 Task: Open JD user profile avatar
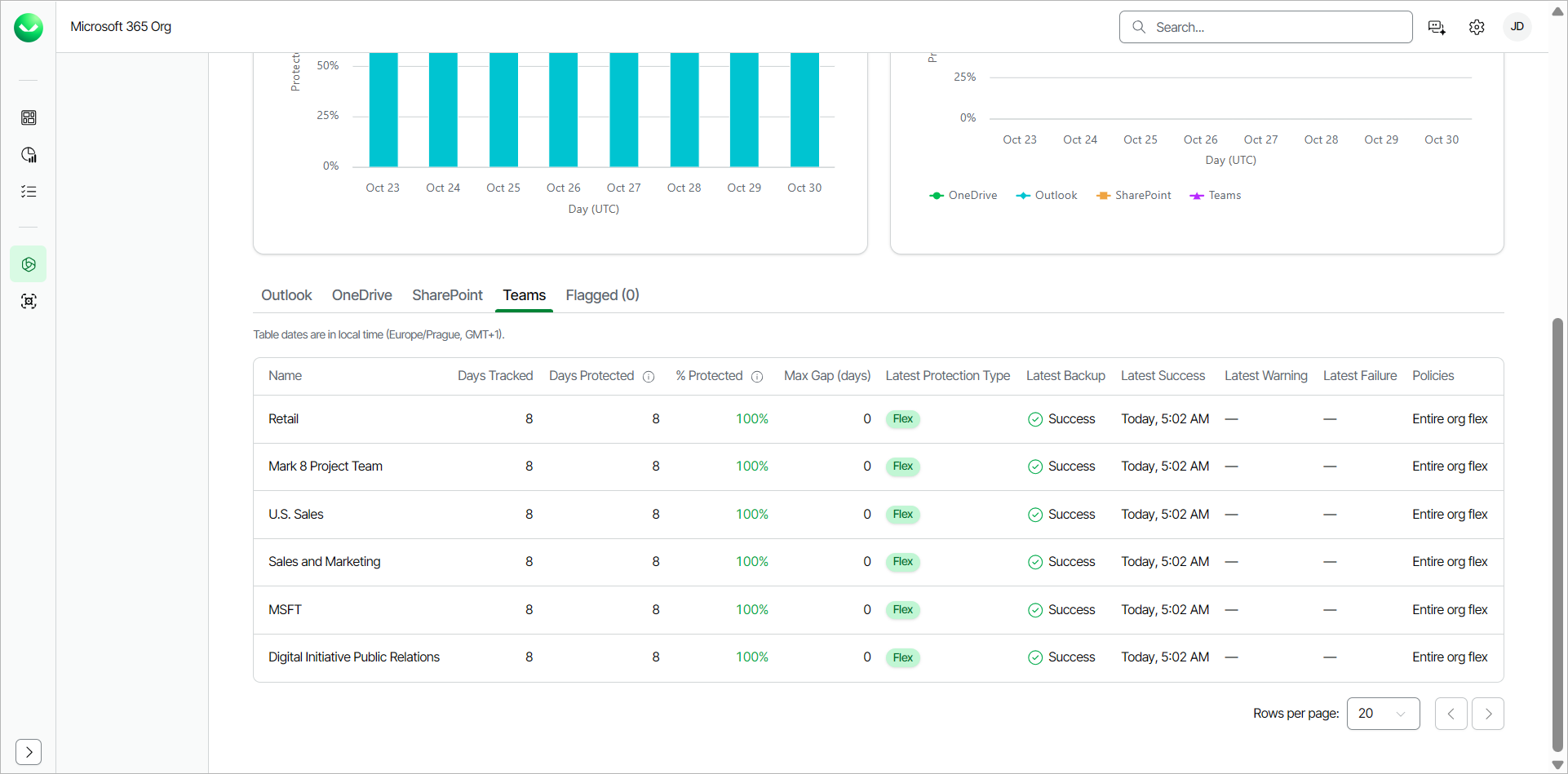coord(1517,27)
